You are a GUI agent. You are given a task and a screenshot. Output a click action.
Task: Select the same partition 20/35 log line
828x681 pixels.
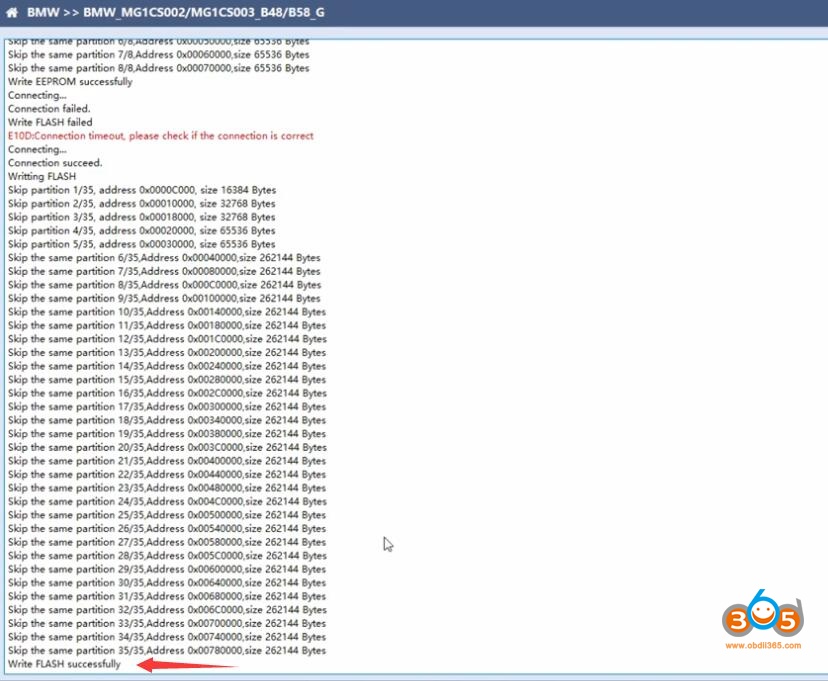click(167, 448)
